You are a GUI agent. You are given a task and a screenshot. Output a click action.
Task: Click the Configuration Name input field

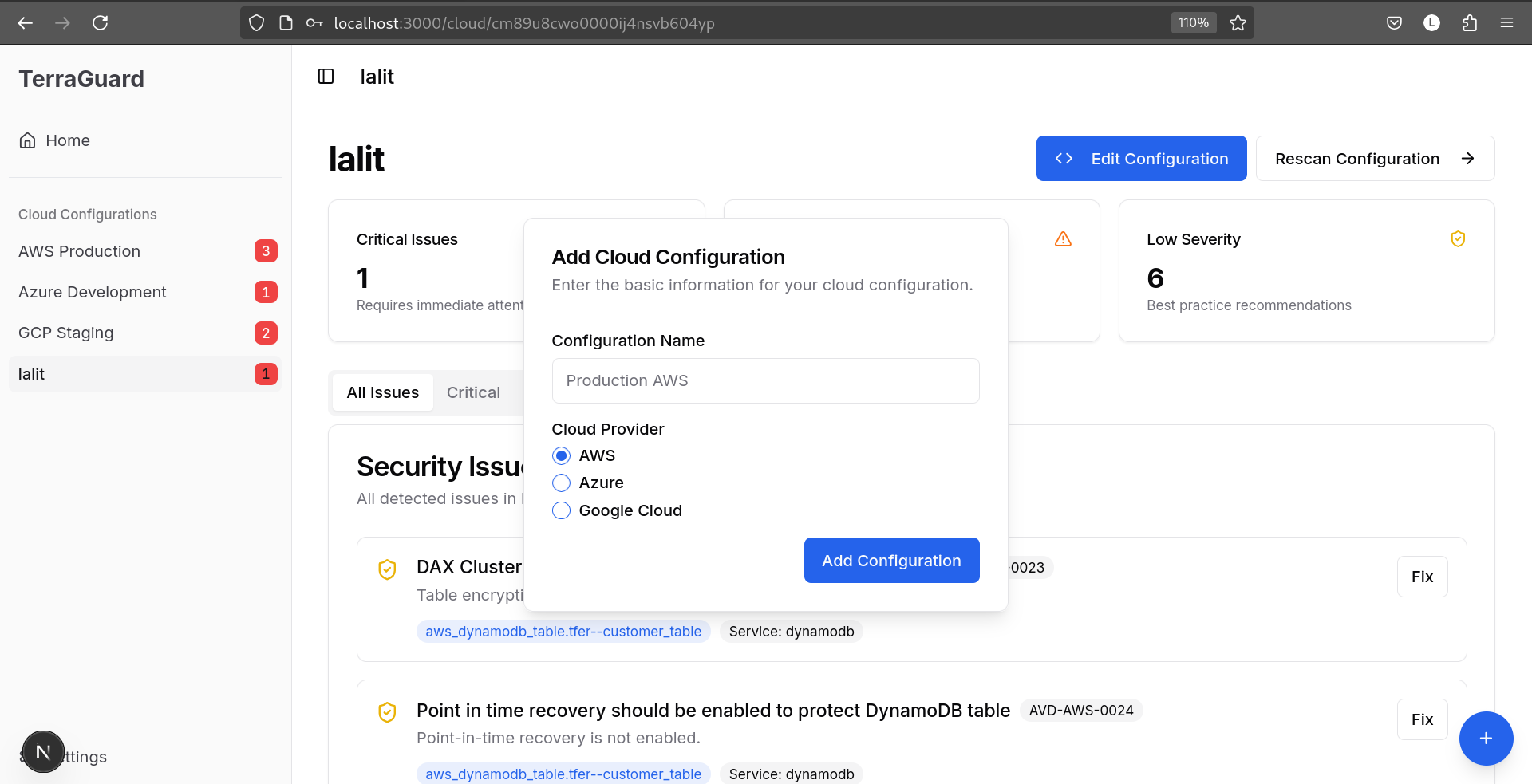pyautogui.click(x=765, y=380)
